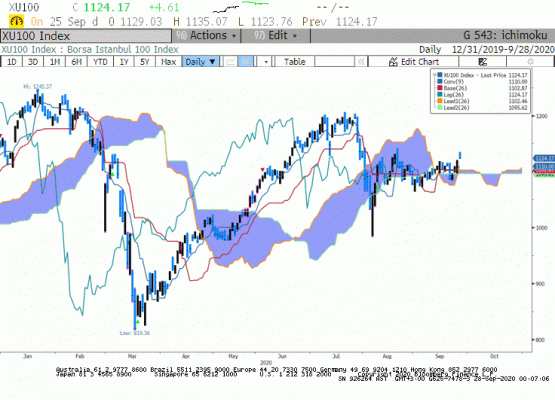Click the double left arrow collapse icon

361,62
